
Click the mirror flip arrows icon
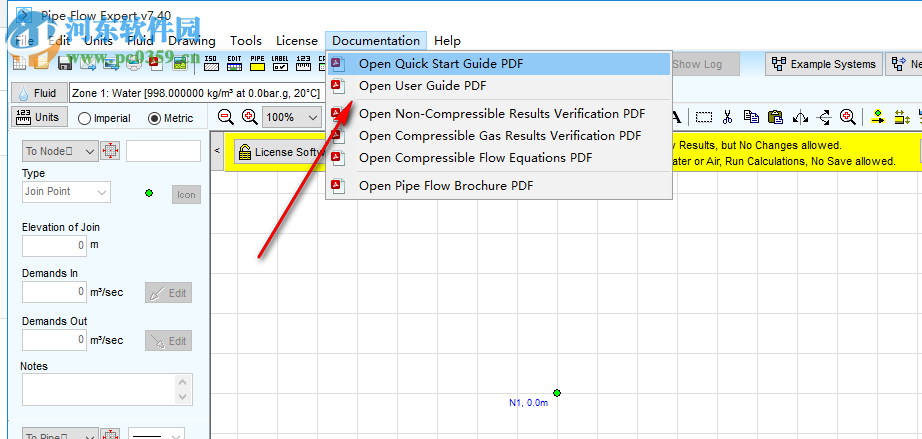(800, 117)
